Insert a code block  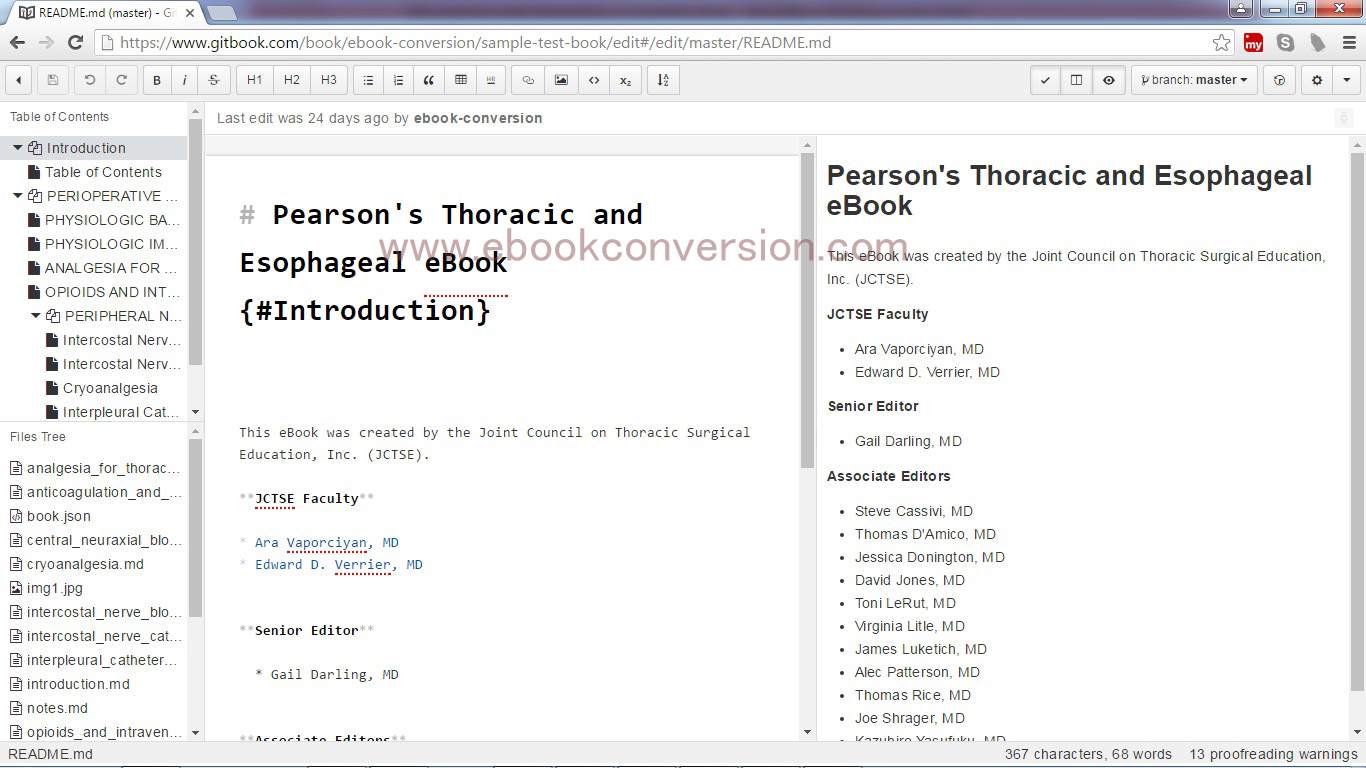click(594, 80)
